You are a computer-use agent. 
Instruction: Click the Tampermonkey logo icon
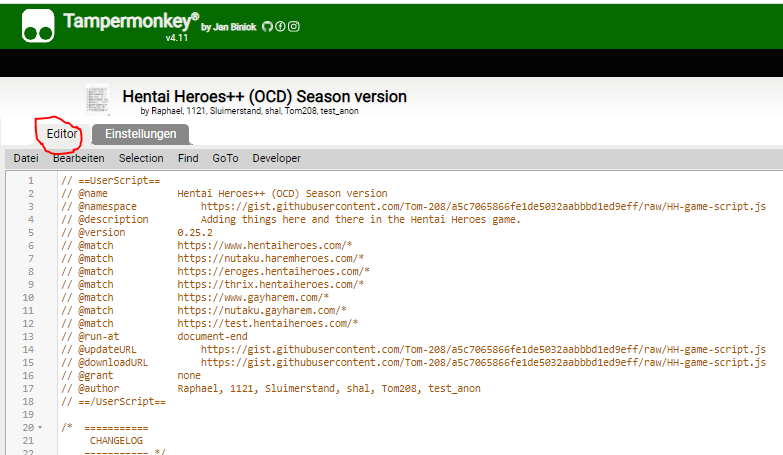click(x=38, y=25)
